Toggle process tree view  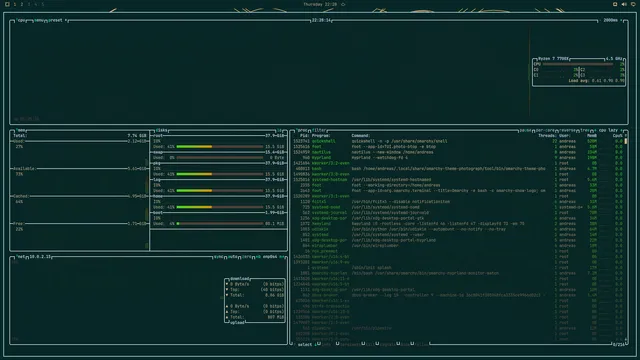pyautogui.click(x=585, y=130)
